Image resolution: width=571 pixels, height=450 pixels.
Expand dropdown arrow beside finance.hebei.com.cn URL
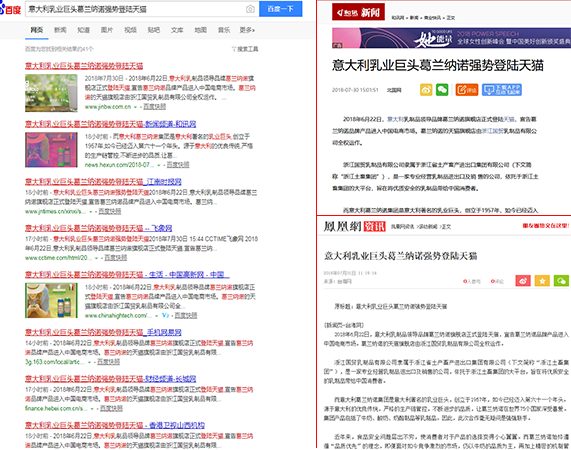pos(92,409)
